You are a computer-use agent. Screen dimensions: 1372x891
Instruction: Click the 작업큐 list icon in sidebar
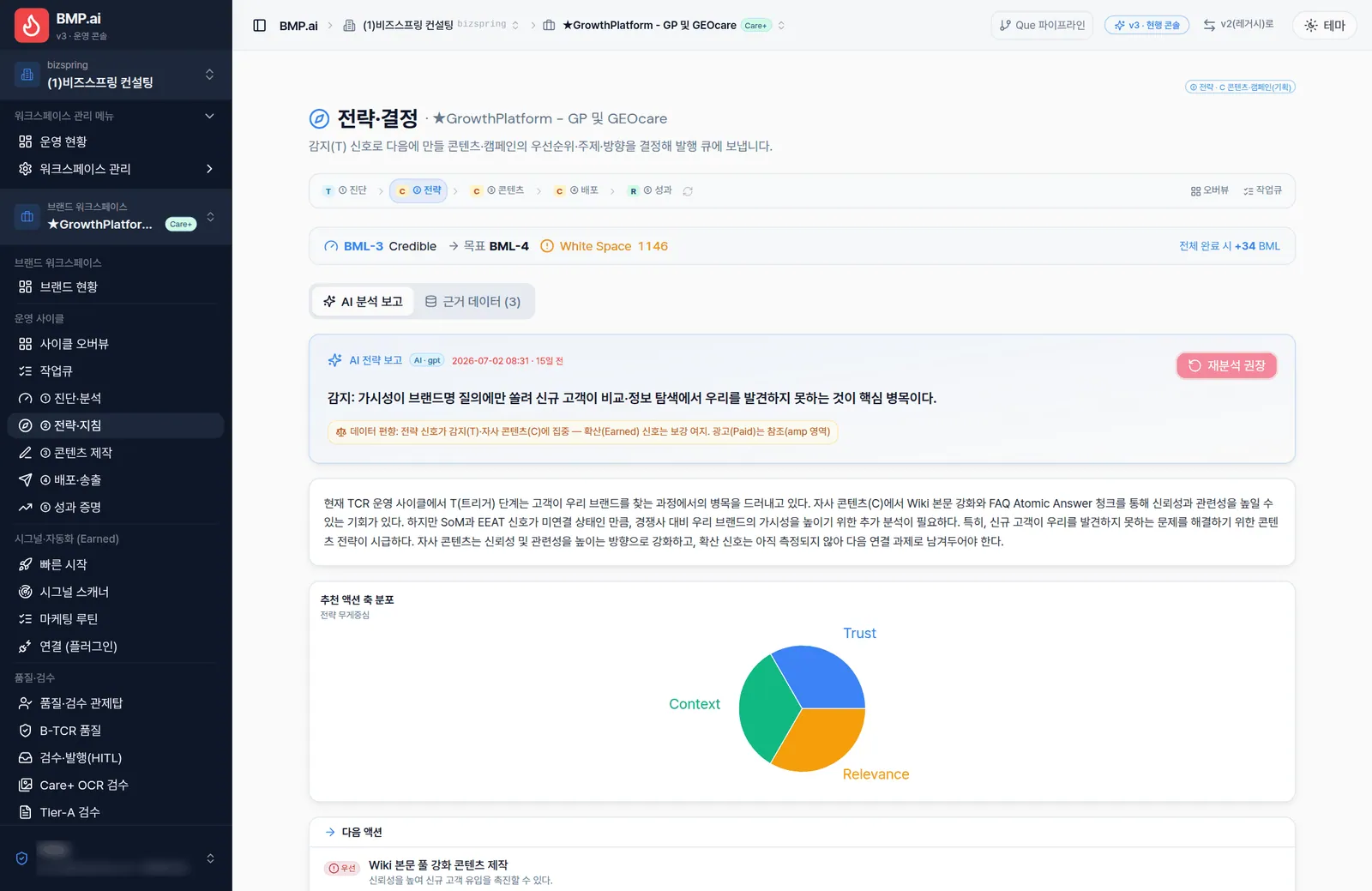pyautogui.click(x=26, y=371)
